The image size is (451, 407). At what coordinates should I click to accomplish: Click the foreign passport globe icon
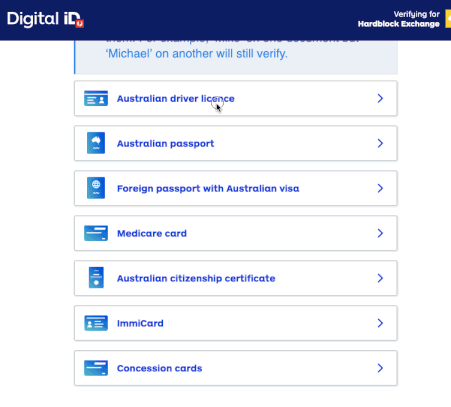click(x=96, y=188)
